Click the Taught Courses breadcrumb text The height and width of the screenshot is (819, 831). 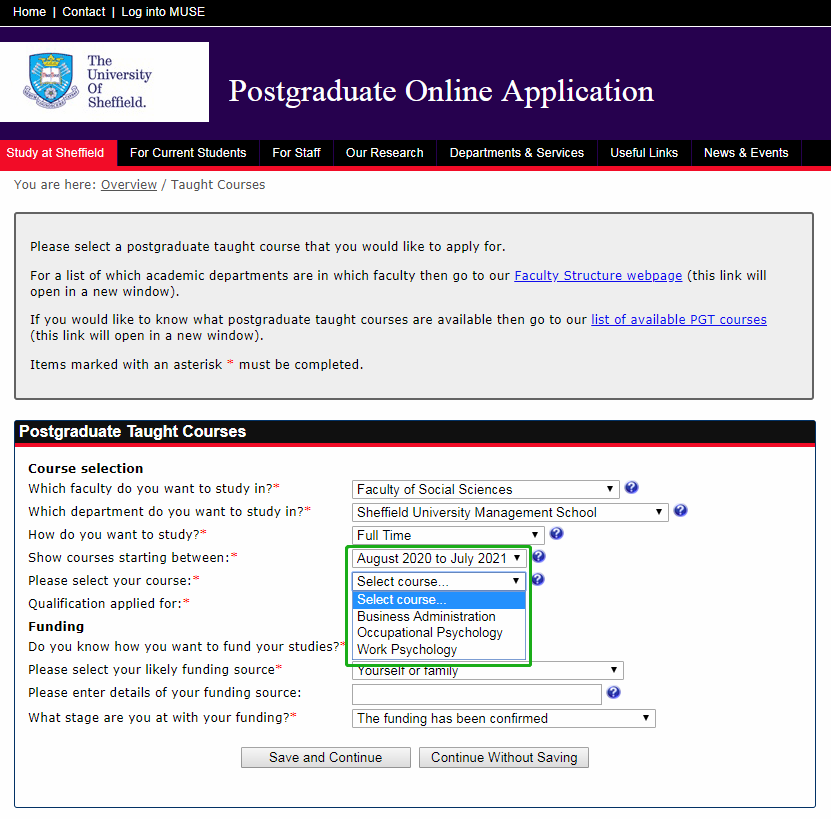(x=218, y=184)
